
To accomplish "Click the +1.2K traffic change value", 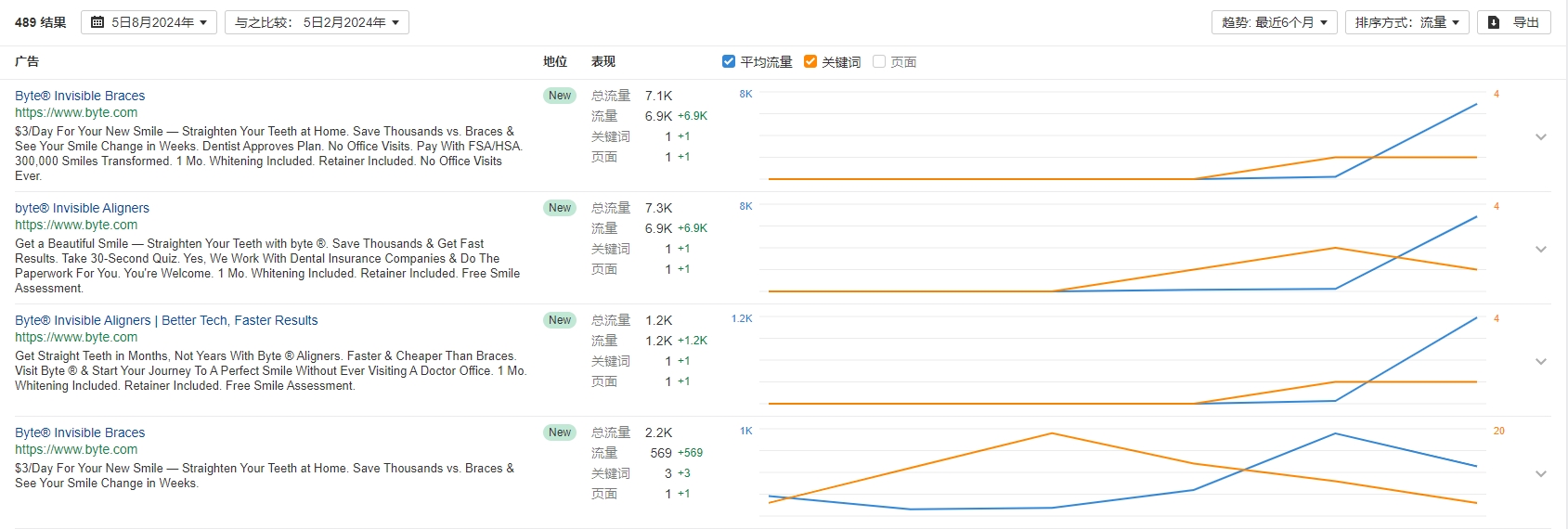I will (x=693, y=341).
